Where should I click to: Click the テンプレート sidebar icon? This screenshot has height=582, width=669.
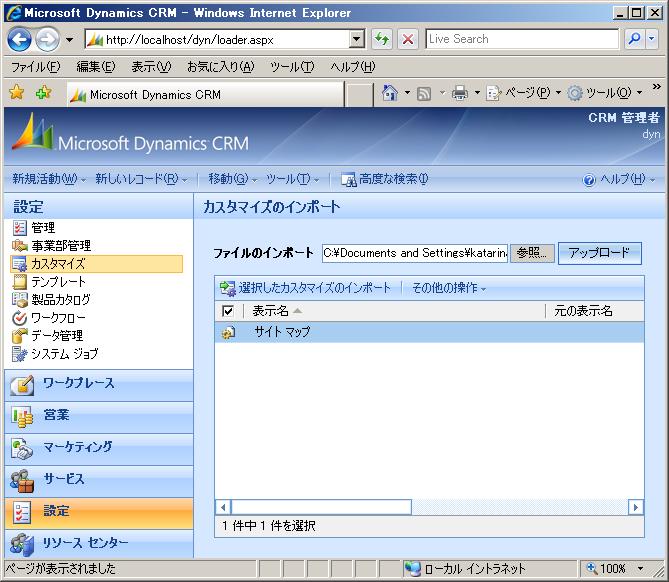[20, 282]
